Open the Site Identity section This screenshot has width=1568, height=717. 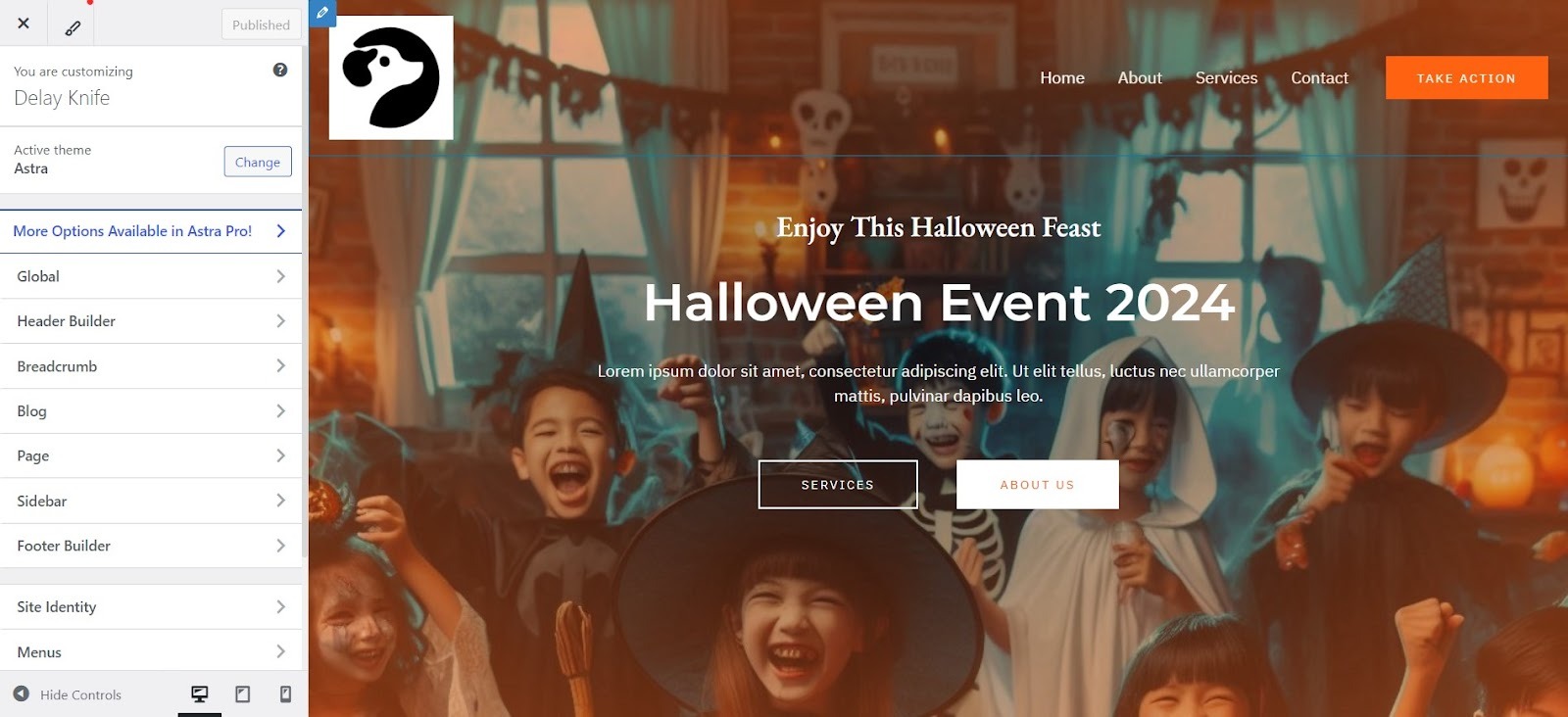[x=151, y=607]
